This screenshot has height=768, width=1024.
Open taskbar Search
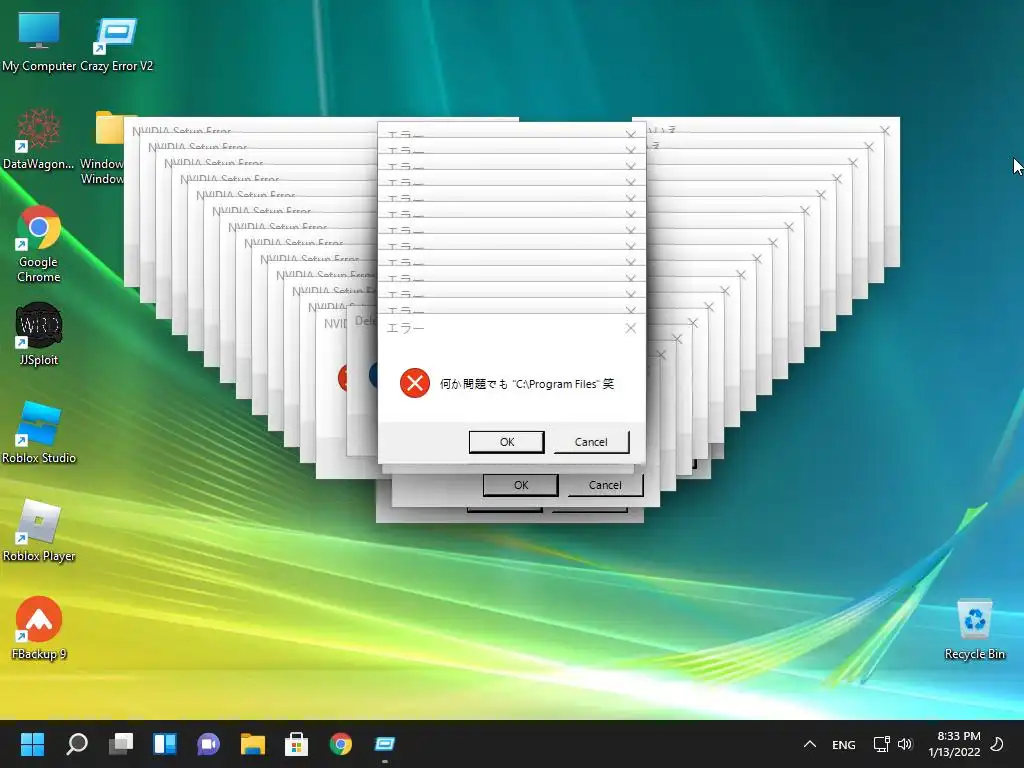(x=76, y=744)
